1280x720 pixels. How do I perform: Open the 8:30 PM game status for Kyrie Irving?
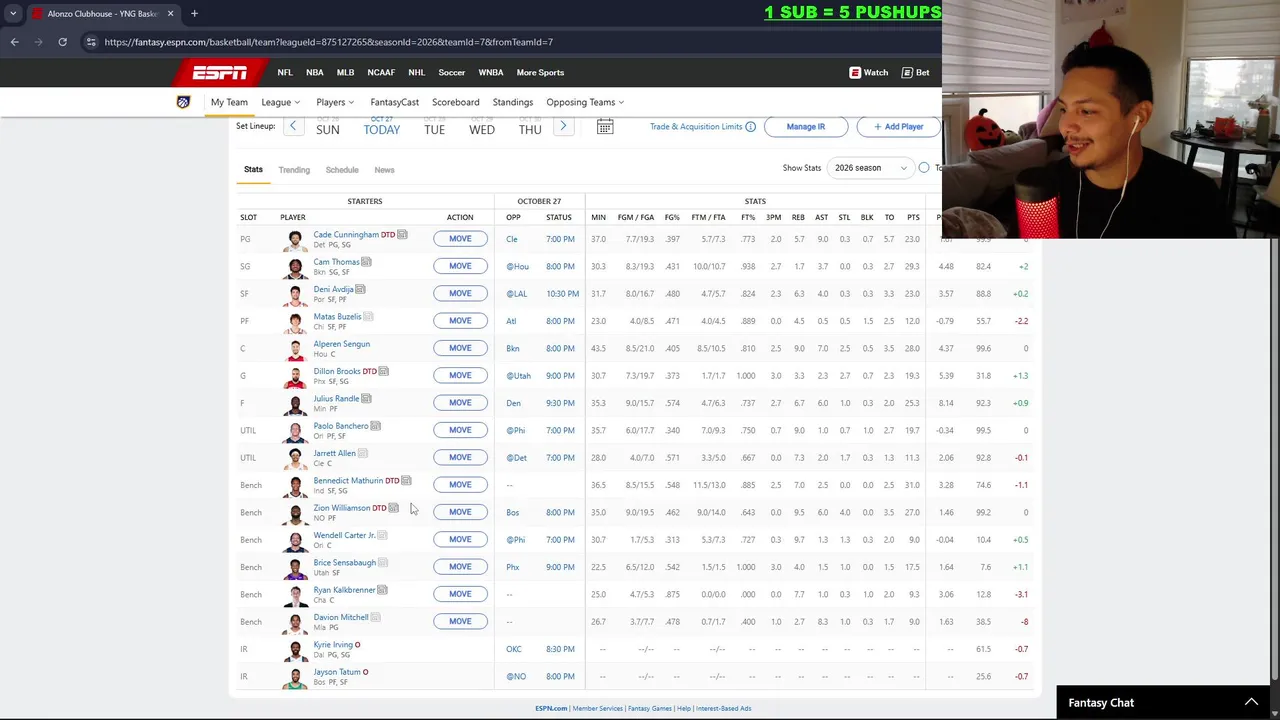[x=560, y=649]
